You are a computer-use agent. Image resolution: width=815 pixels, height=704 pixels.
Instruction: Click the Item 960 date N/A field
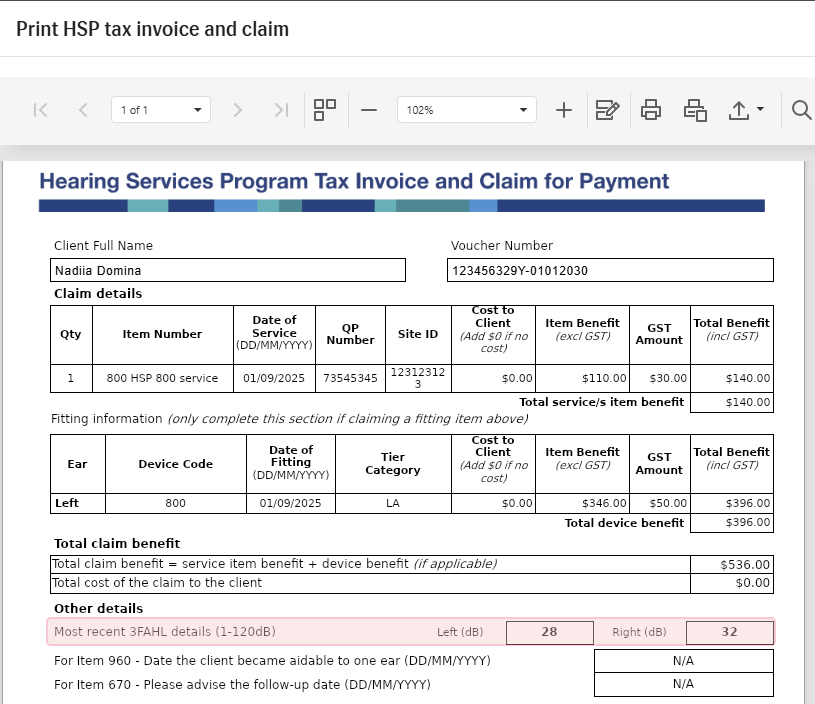(x=683, y=661)
